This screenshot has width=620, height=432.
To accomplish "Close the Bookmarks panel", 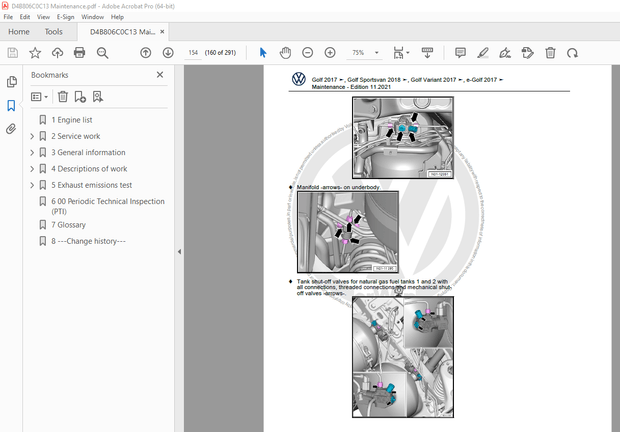I will (160, 75).
